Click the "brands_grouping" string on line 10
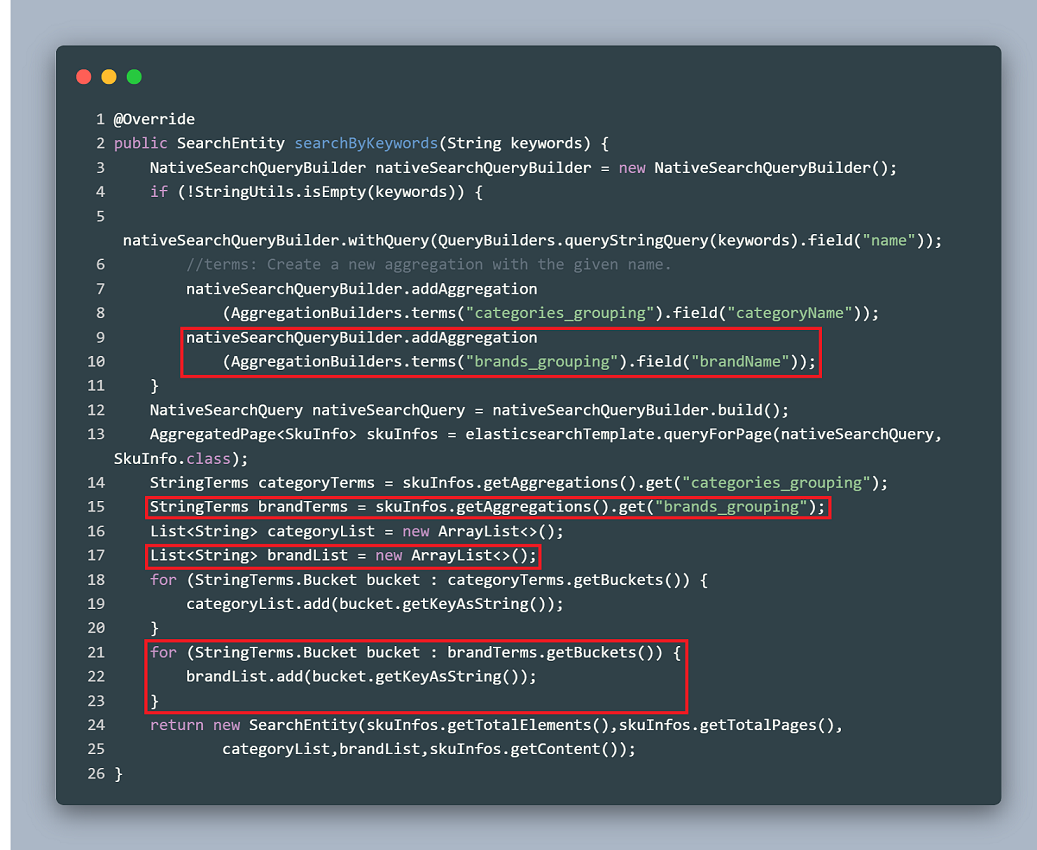The height and width of the screenshot is (850, 1037). point(542,362)
